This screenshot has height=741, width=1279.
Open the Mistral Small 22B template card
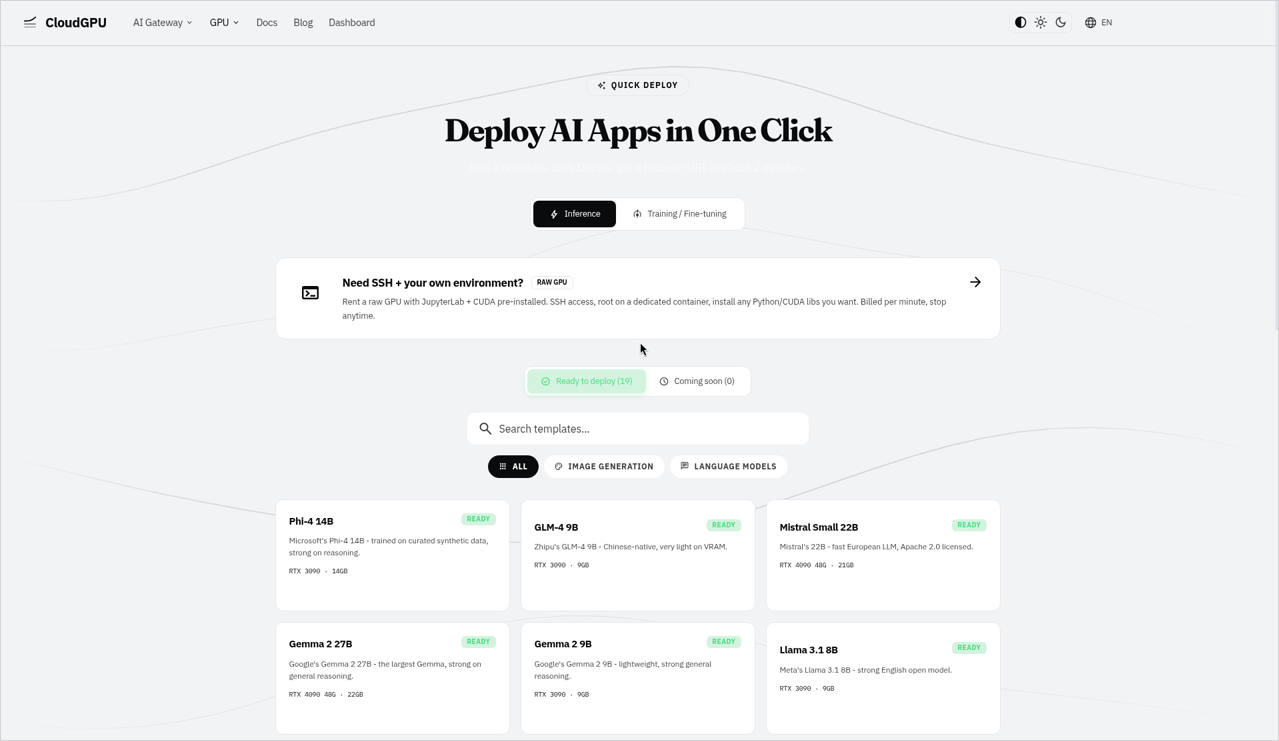(x=883, y=555)
